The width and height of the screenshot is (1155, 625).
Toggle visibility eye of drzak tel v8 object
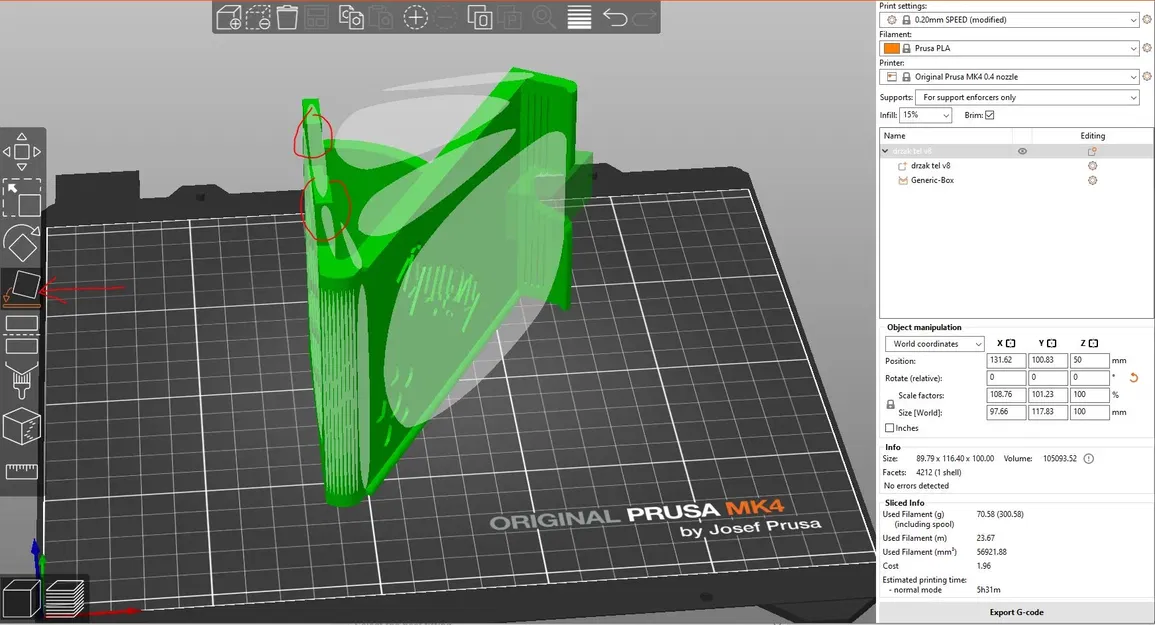(1022, 151)
